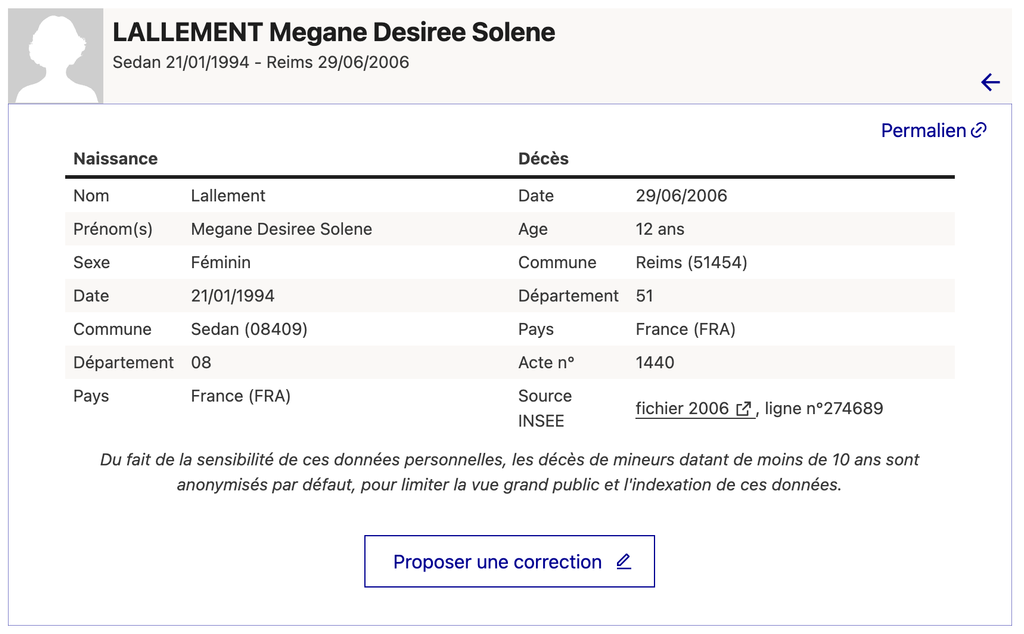The width and height of the screenshot is (1024, 634).
Task: Click the death date 29/06/2006 cell
Action: 681,196
